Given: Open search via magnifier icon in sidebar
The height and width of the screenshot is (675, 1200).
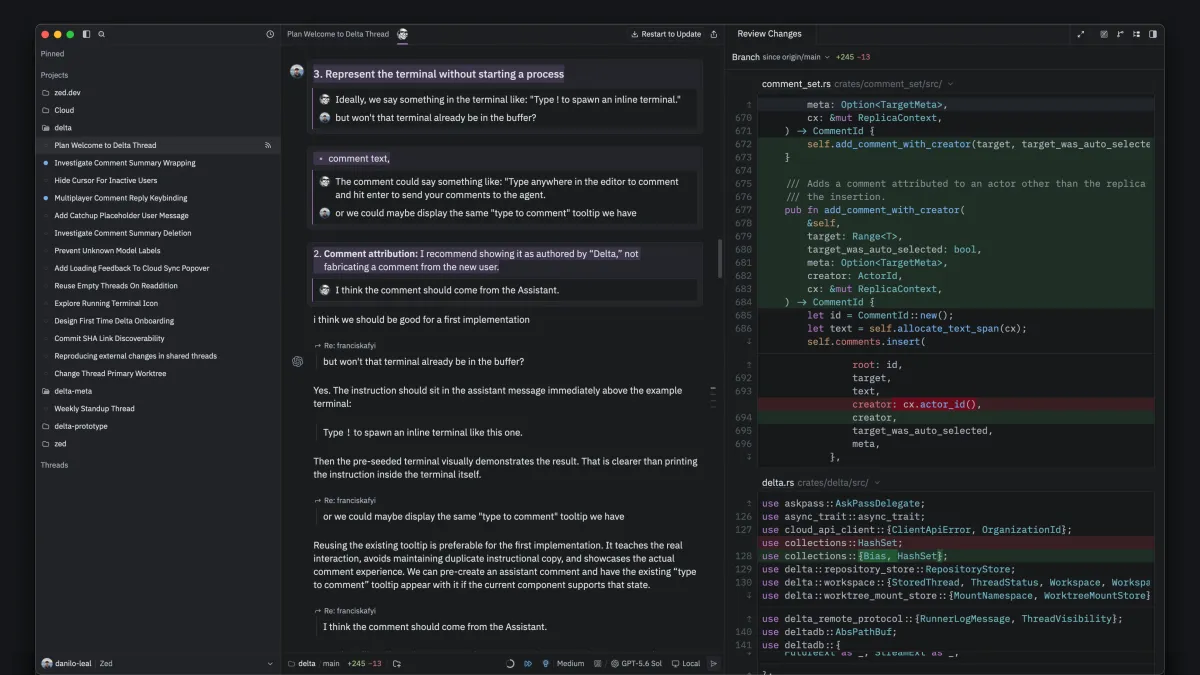Looking at the screenshot, I should [102, 34].
